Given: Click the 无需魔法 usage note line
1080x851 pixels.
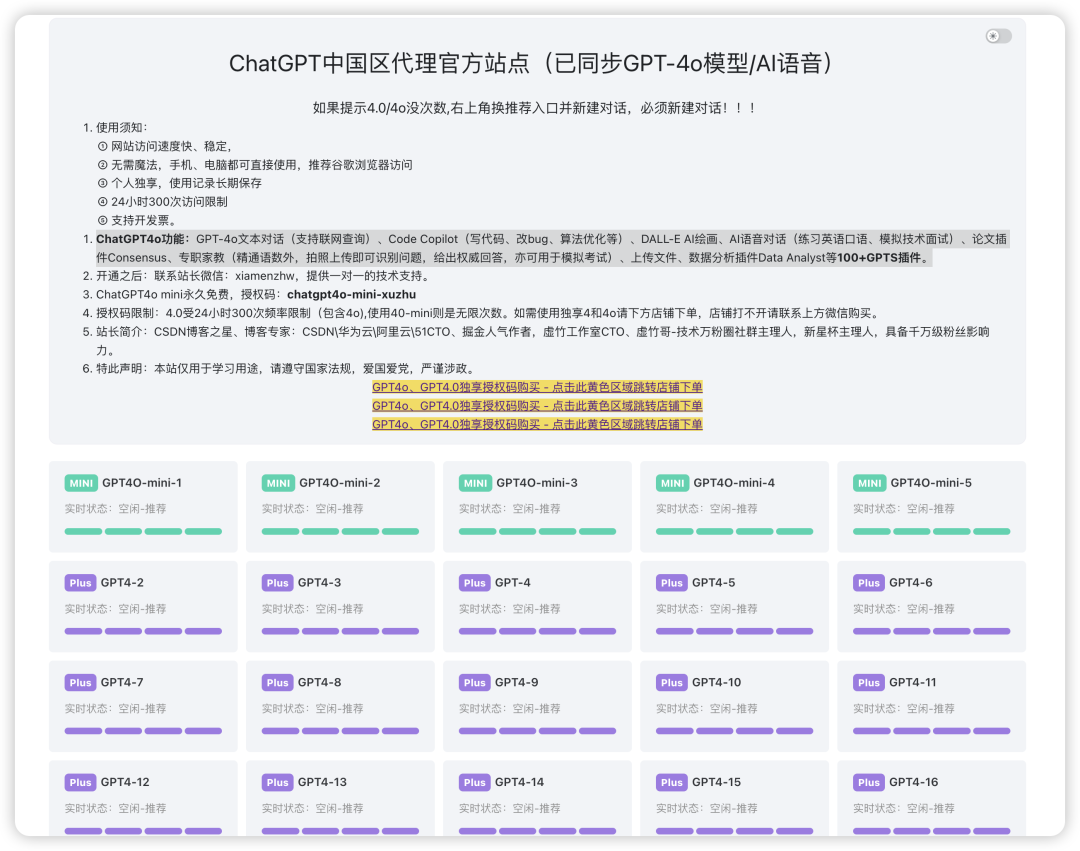Looking at the screenshot, I should pyautogui.click(x=255, y=165).
